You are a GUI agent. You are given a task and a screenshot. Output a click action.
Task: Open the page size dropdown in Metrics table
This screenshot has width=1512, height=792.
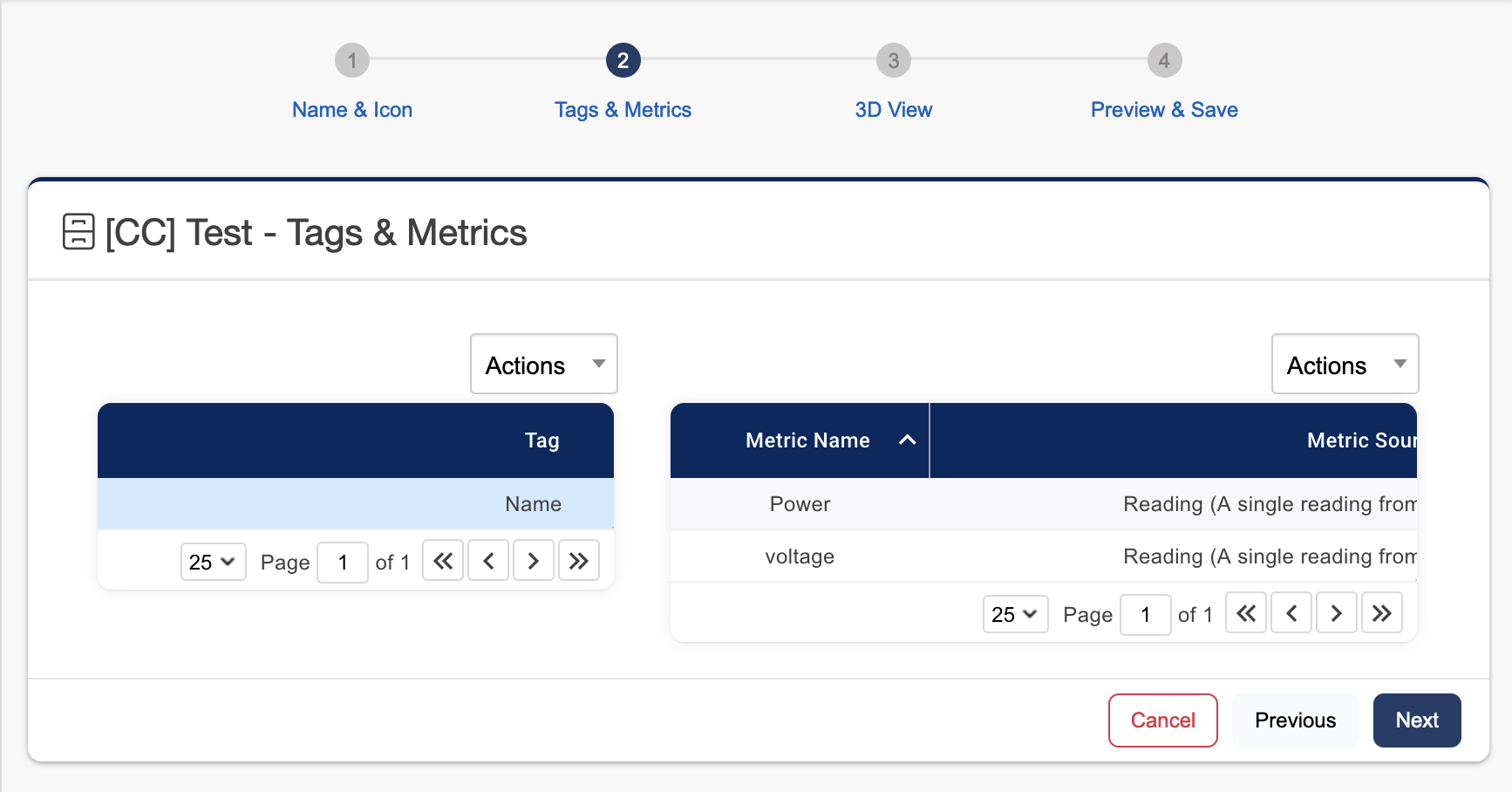coord(1015,614)
